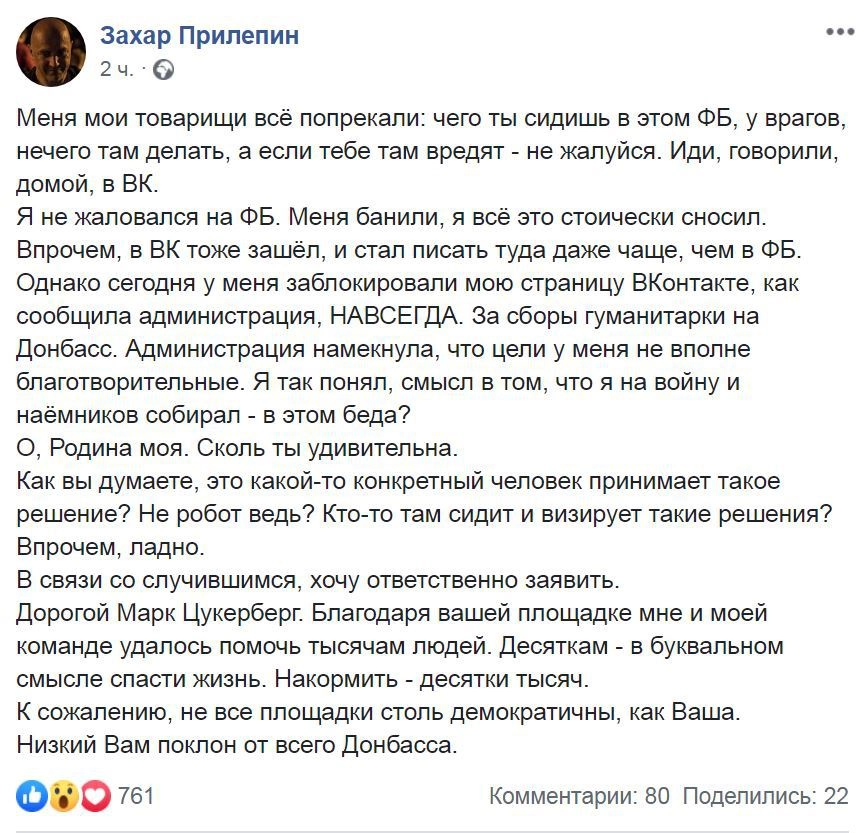This screenshot has width=866, height=833.
Task: Click the Wow reaction emoji icon
Action: tap(64, 796)
